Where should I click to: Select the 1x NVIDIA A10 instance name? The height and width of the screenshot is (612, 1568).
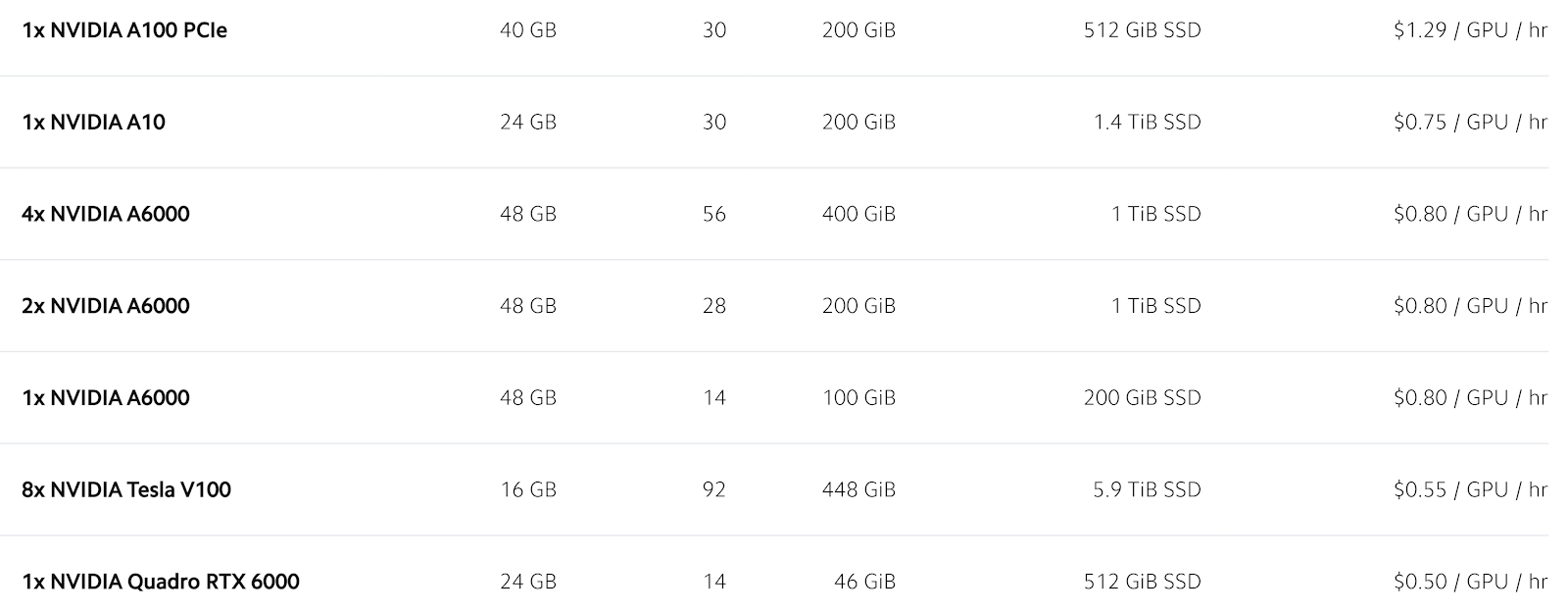pos(93,123)
